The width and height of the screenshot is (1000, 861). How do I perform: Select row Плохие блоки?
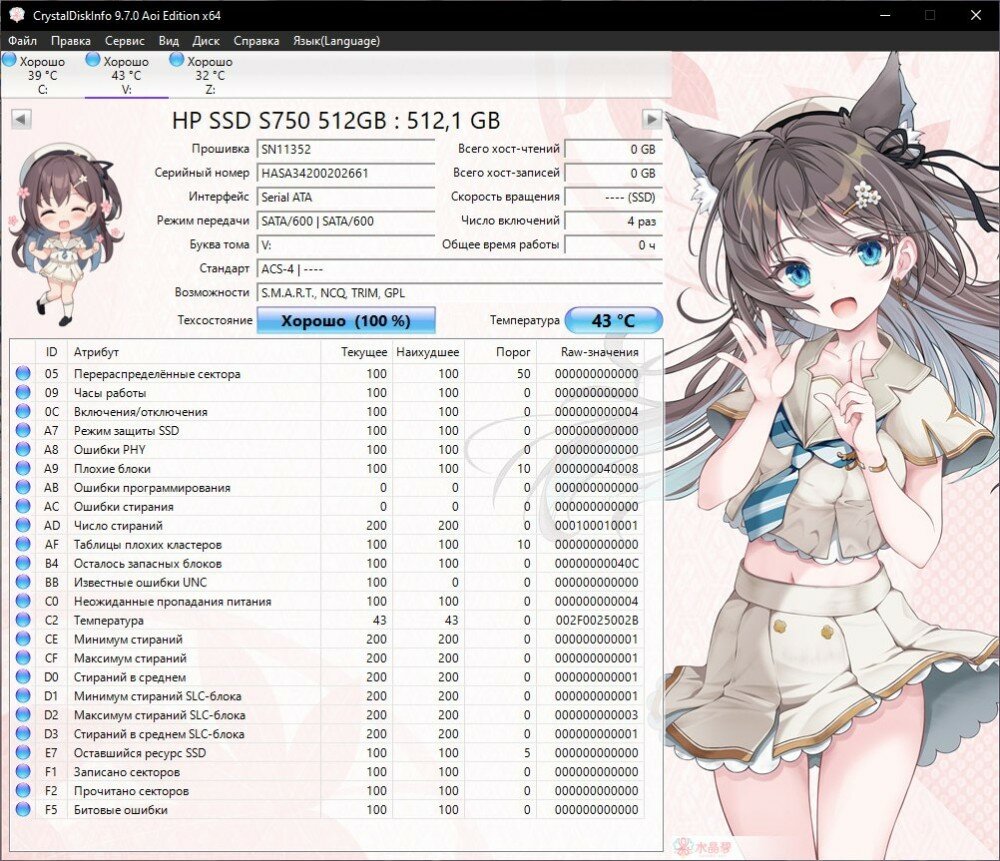point(327,468)
